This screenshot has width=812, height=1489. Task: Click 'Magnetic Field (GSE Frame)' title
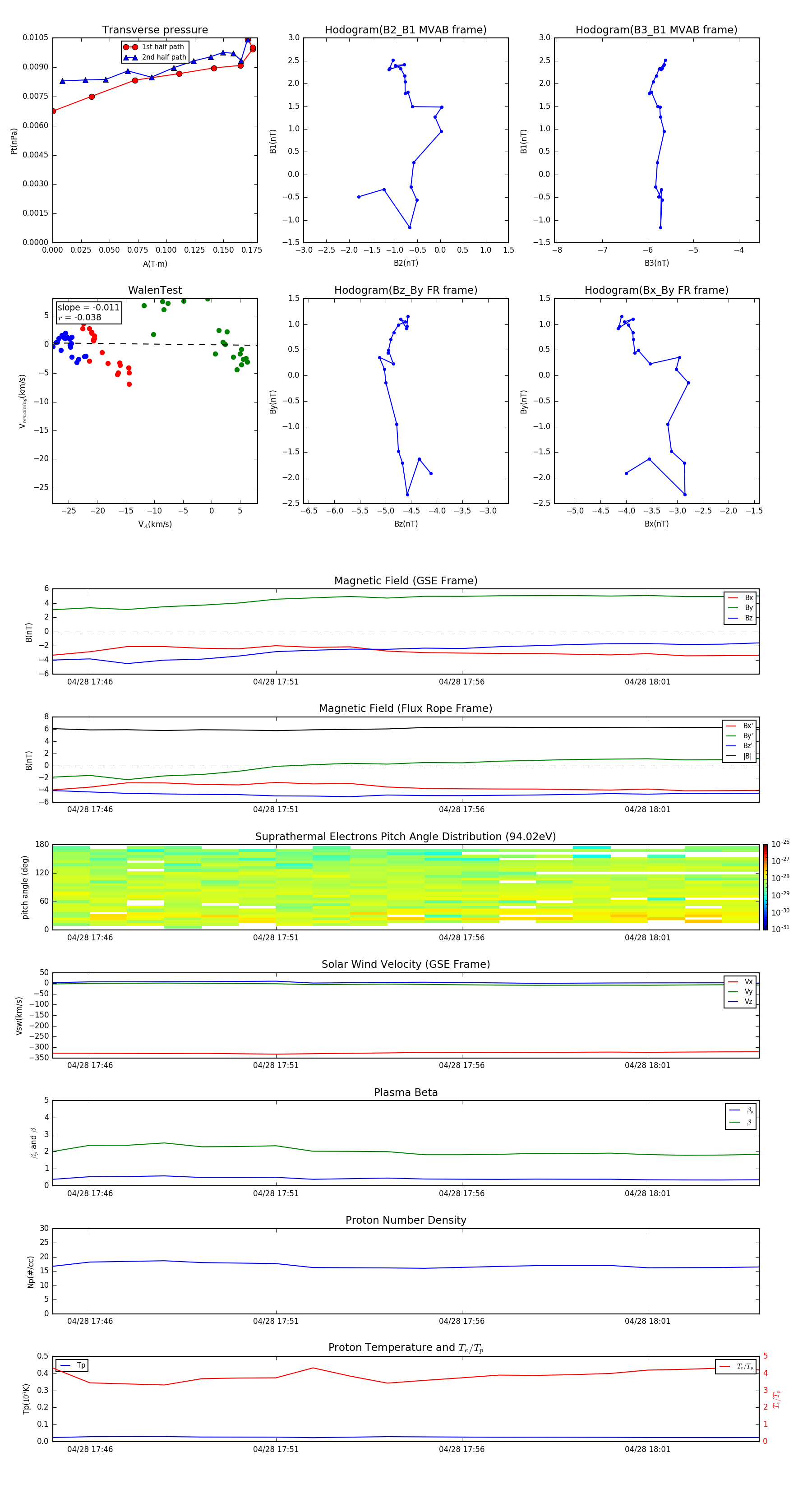click(406, 581)
